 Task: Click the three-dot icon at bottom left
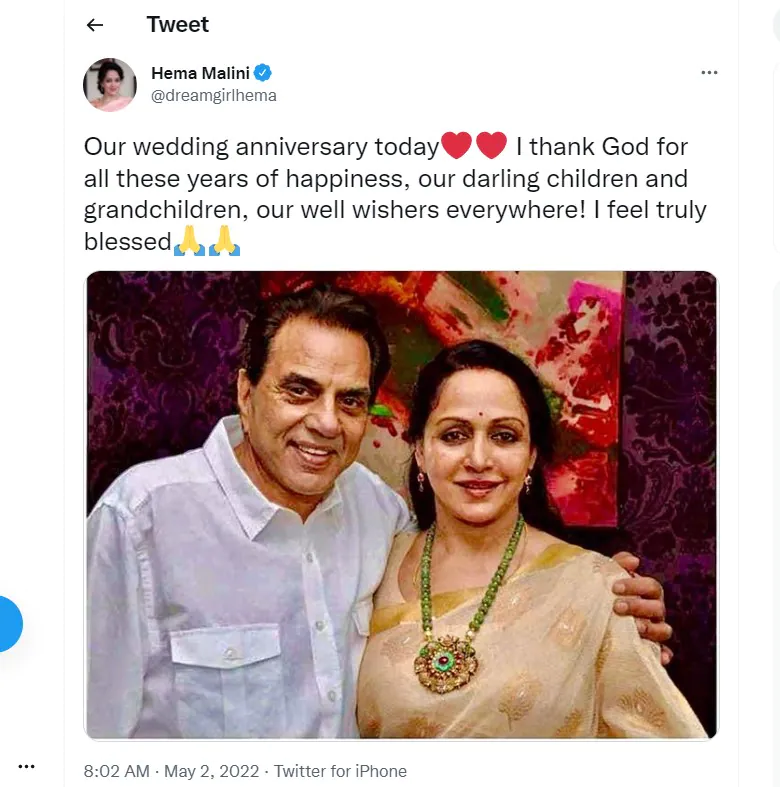pos(27,767)
